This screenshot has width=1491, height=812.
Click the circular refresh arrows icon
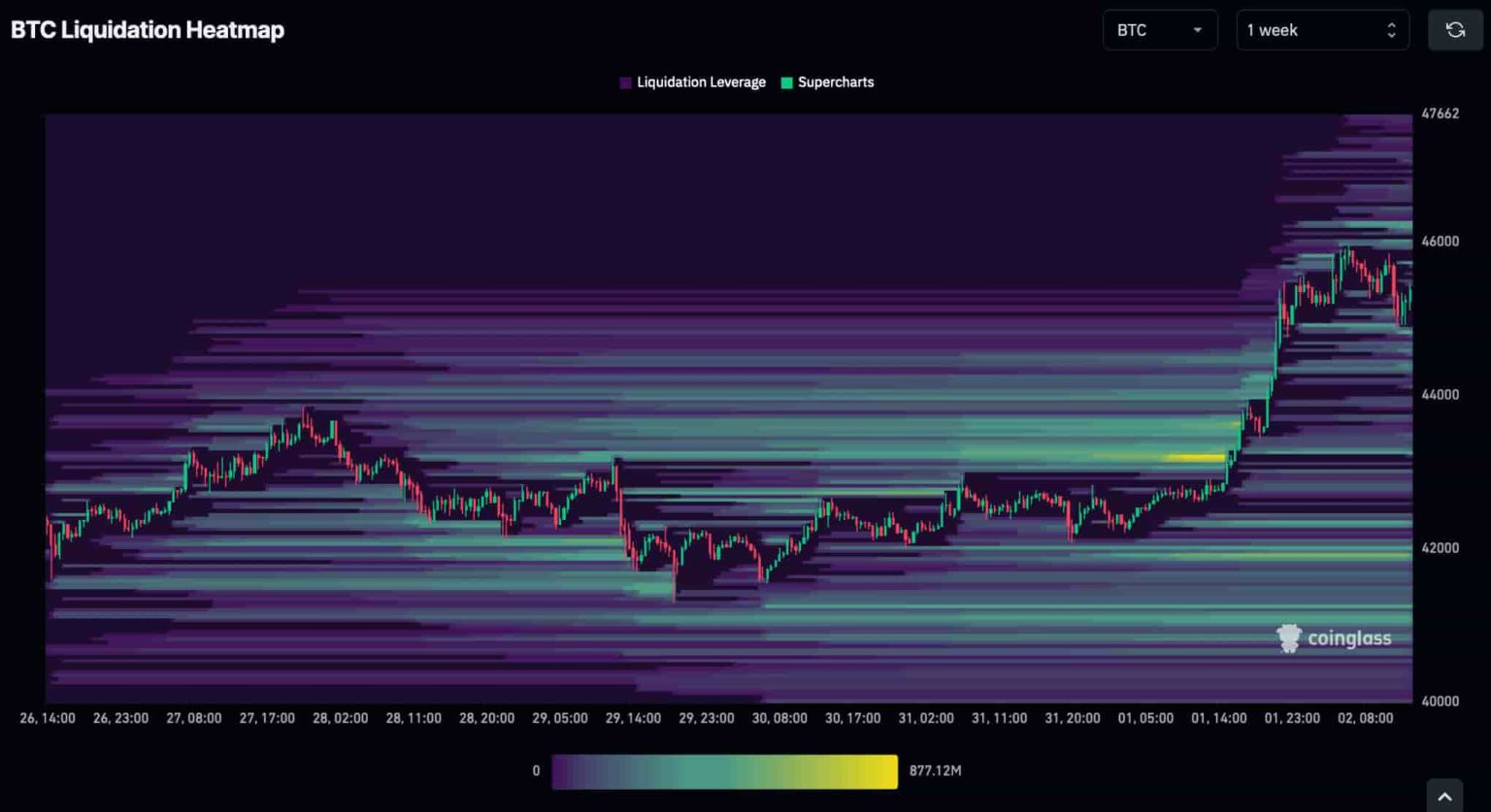point(1456,29)
